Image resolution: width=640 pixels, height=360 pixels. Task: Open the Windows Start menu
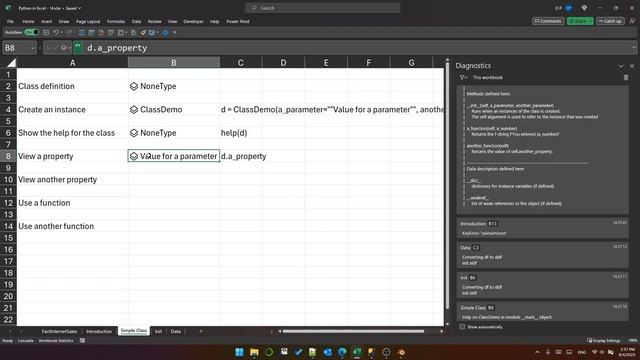click(240, 352)
